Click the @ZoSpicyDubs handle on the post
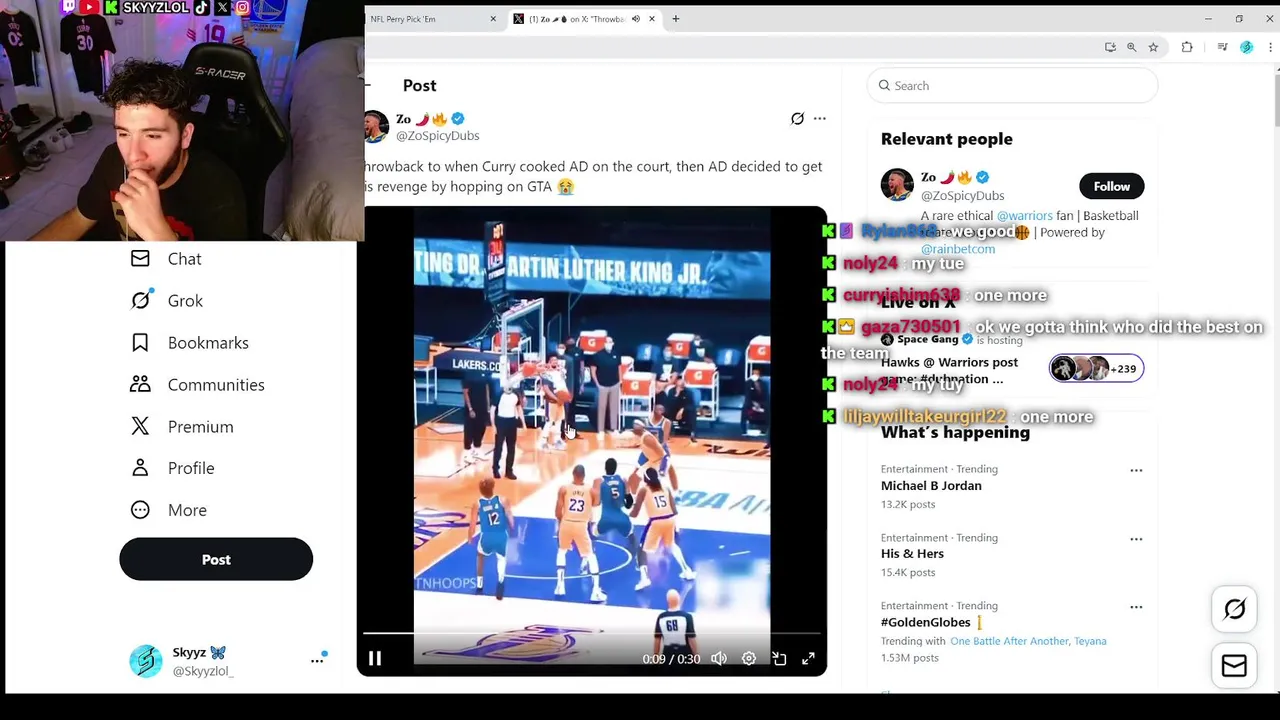The width and height of the screenshot is (1280, 720). [x=438, y=136]
